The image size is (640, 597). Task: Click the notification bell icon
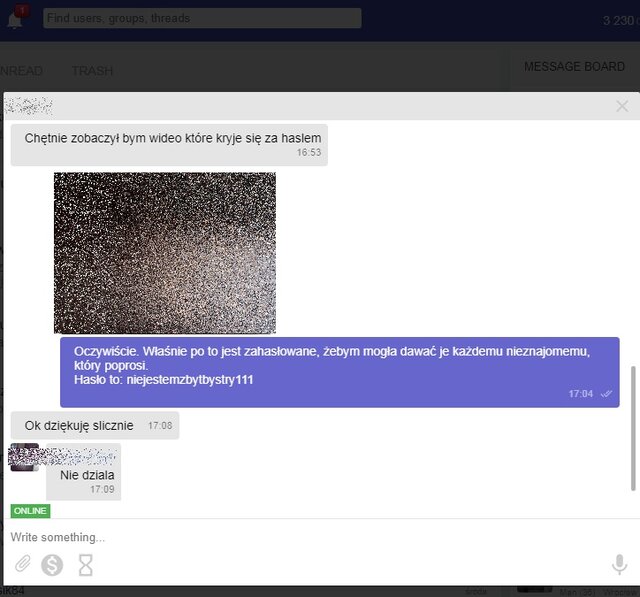click(15, 19)
